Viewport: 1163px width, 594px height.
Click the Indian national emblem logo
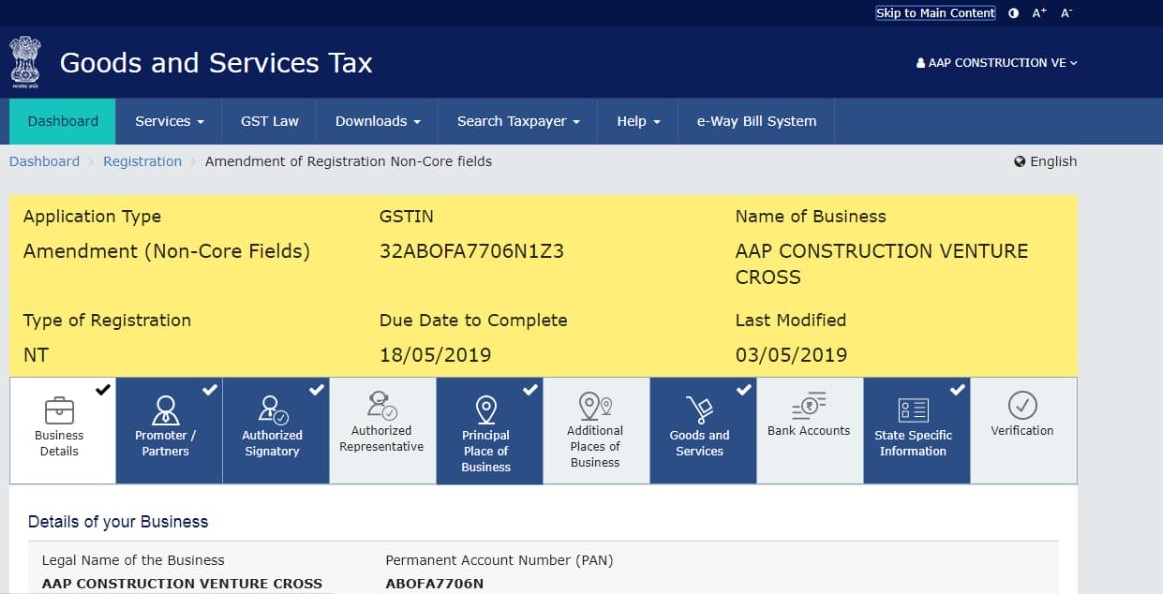click(25, 62)
